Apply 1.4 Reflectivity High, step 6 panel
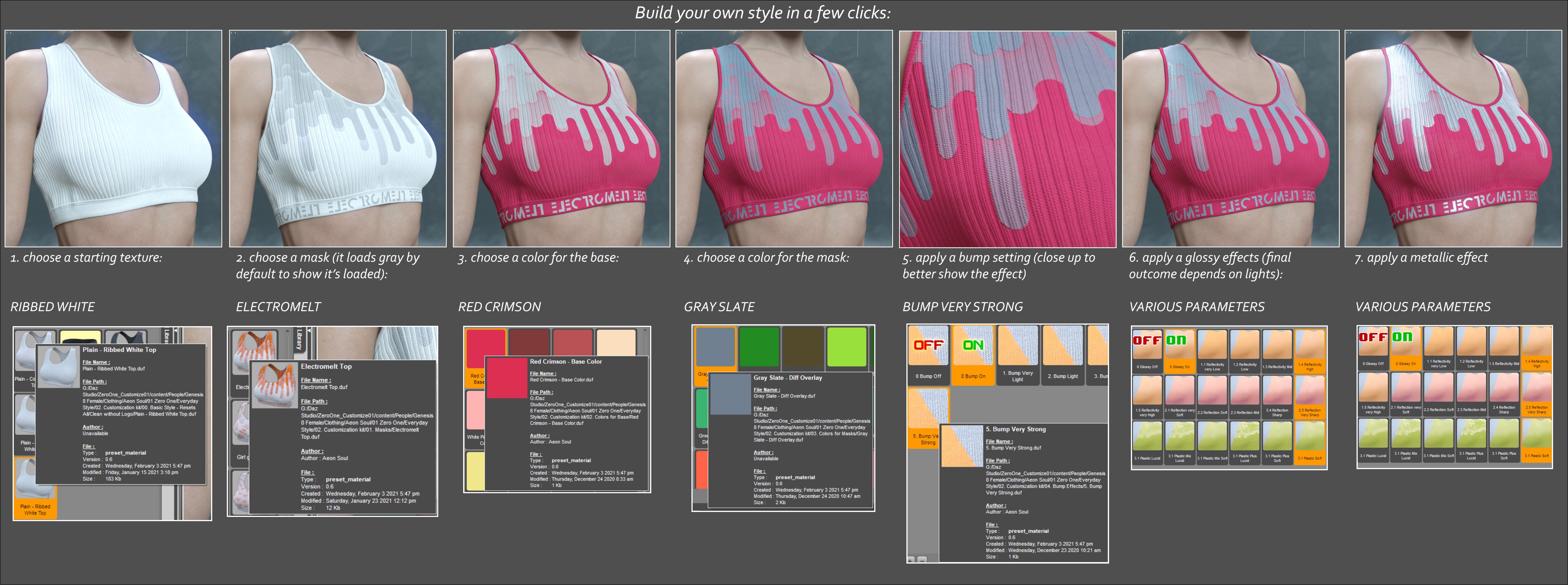Viewport: 1568px width, 585px height. click(1309, 351)
